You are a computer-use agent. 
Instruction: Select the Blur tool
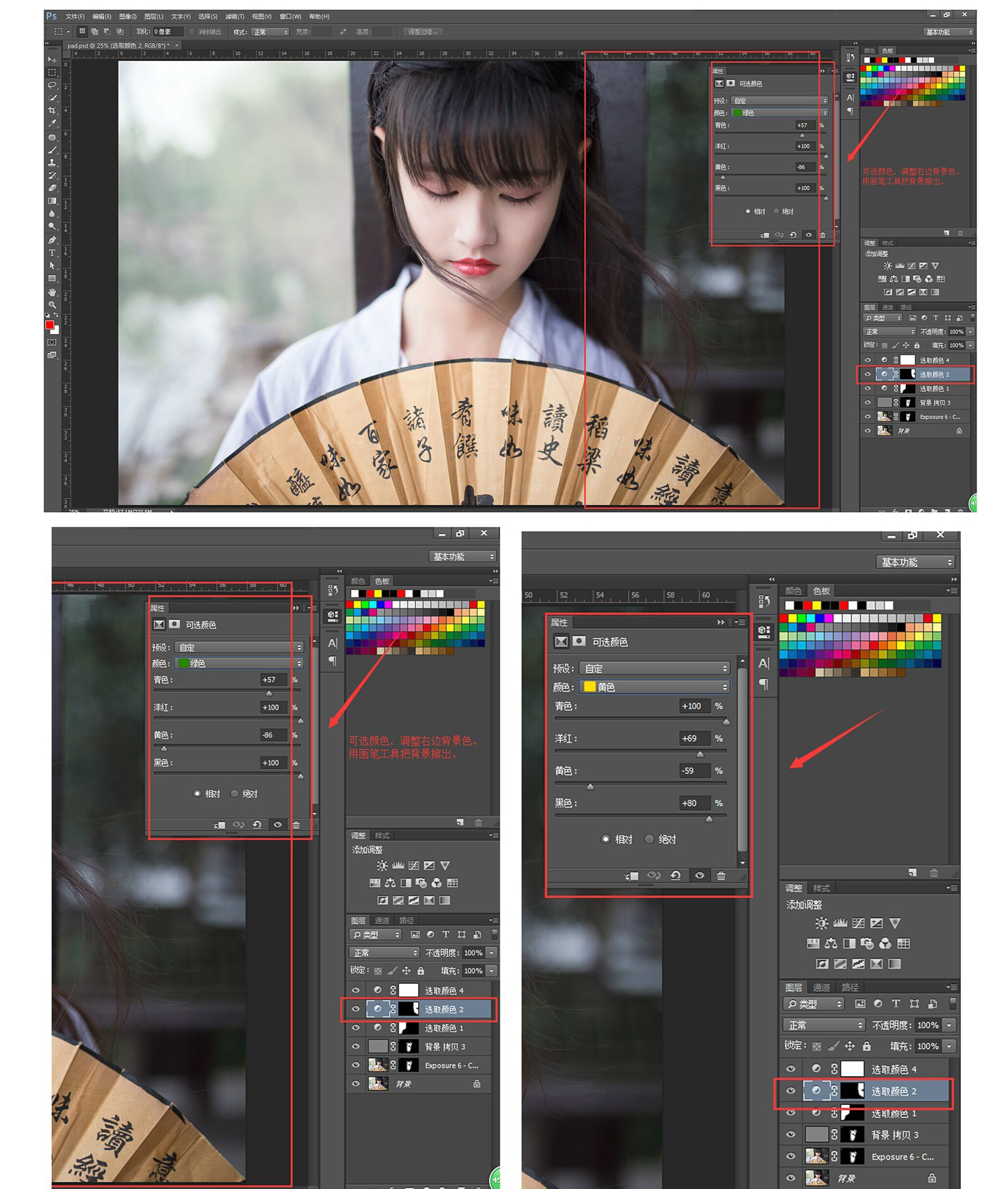pyautogui.click(x=52, y=214)
